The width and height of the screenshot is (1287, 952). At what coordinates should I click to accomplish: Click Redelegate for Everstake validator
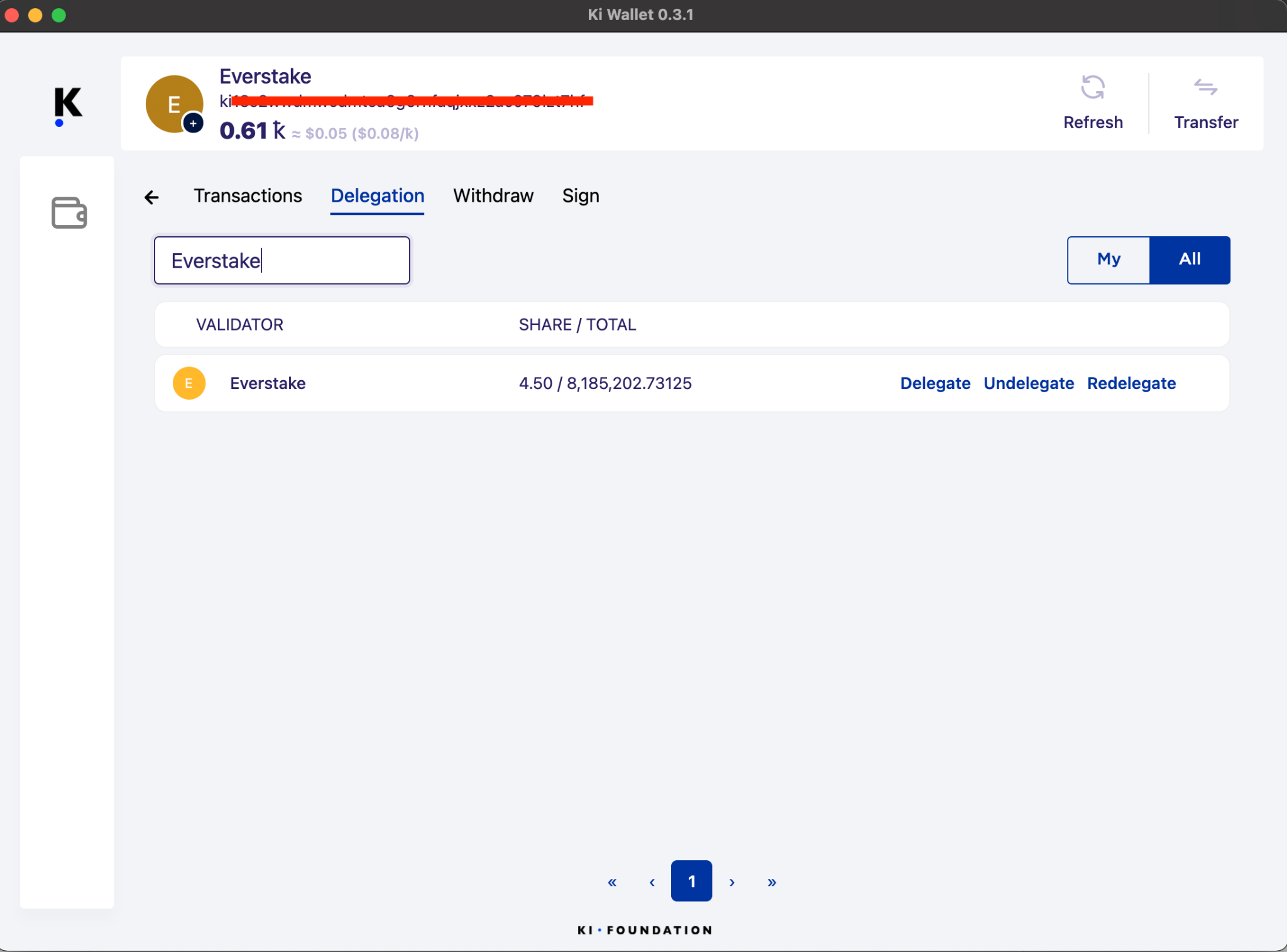pos(1131,383)
